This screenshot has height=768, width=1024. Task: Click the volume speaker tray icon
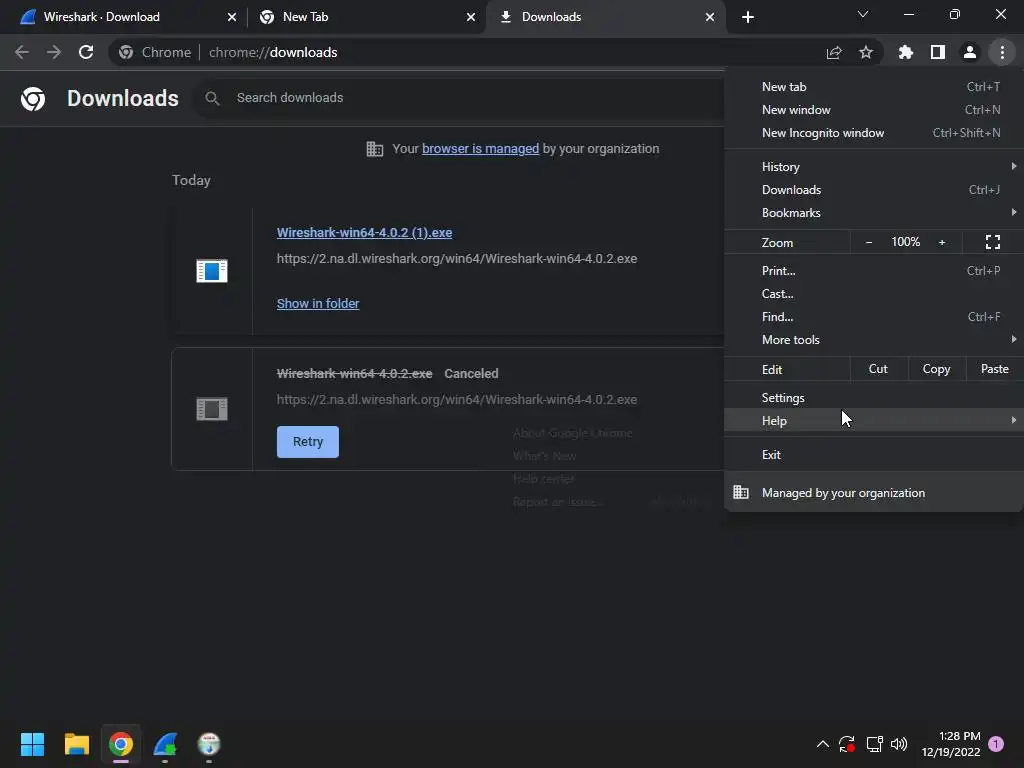899,744
